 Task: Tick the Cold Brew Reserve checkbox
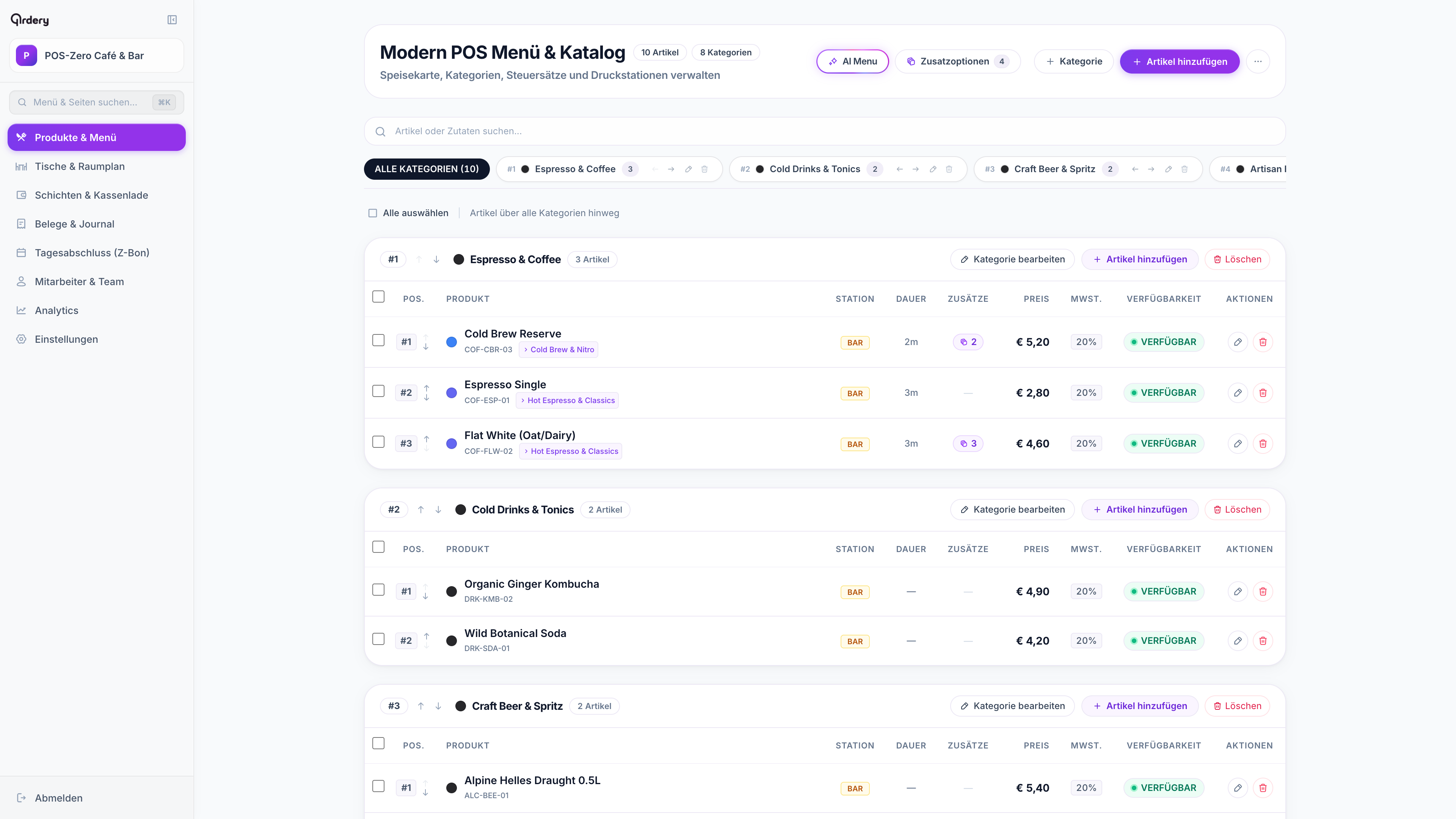[x=378, y=340]
